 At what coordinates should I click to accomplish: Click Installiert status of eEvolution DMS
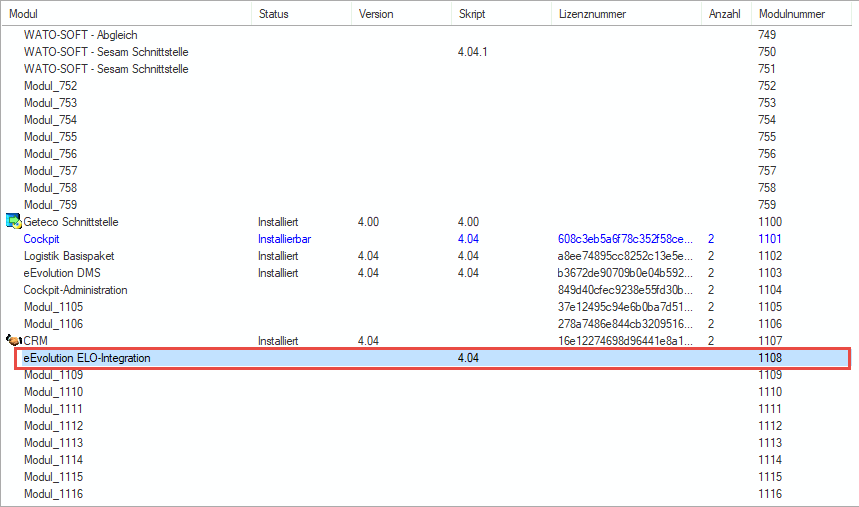tap(278, 272)
